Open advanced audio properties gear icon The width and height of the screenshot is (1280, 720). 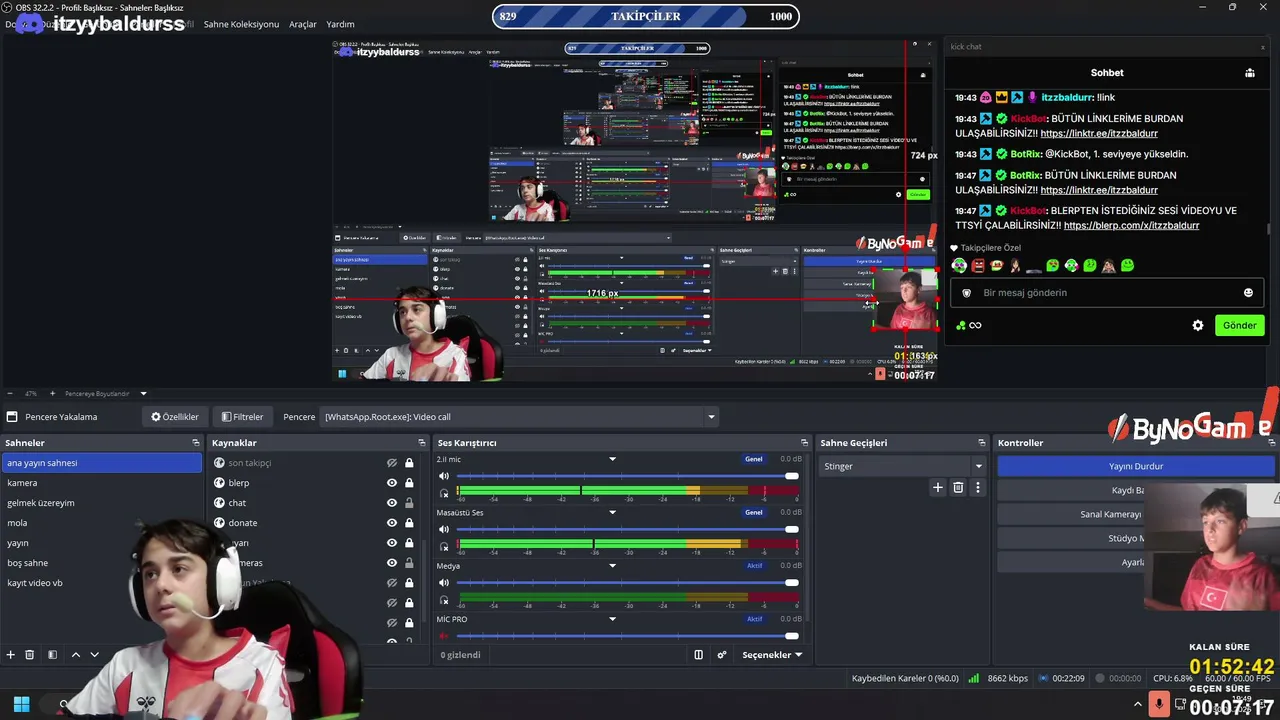point(722,655)
